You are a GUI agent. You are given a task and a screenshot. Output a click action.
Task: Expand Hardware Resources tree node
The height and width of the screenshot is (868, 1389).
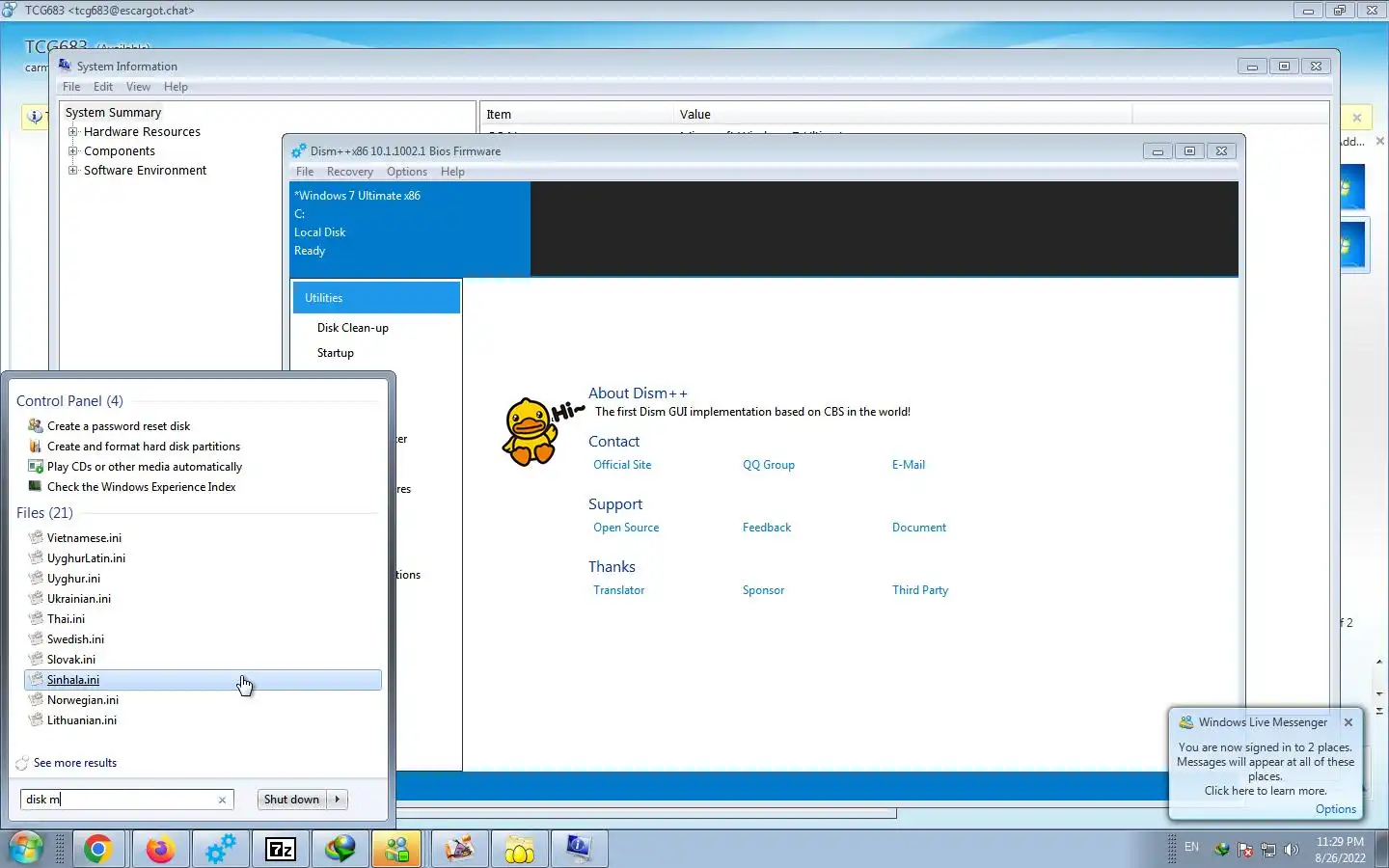72,132
